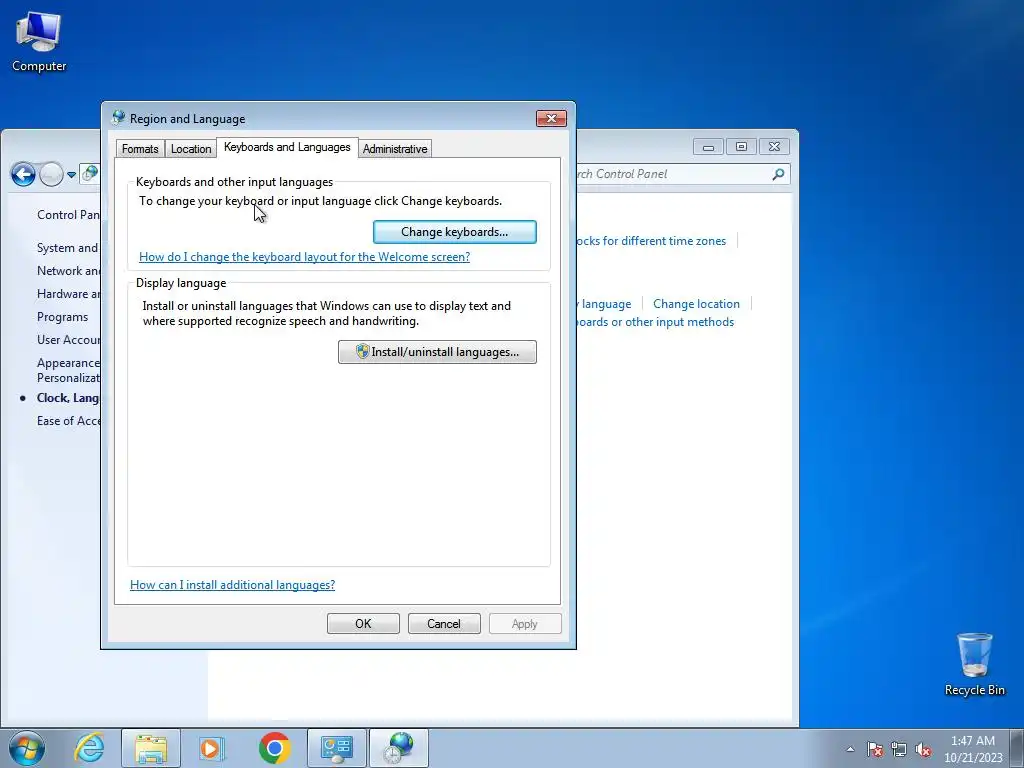Open Ease of Access sidebar link
Image resolution: width=1024 pixels, height=768 pixels.
coord(68,421)
